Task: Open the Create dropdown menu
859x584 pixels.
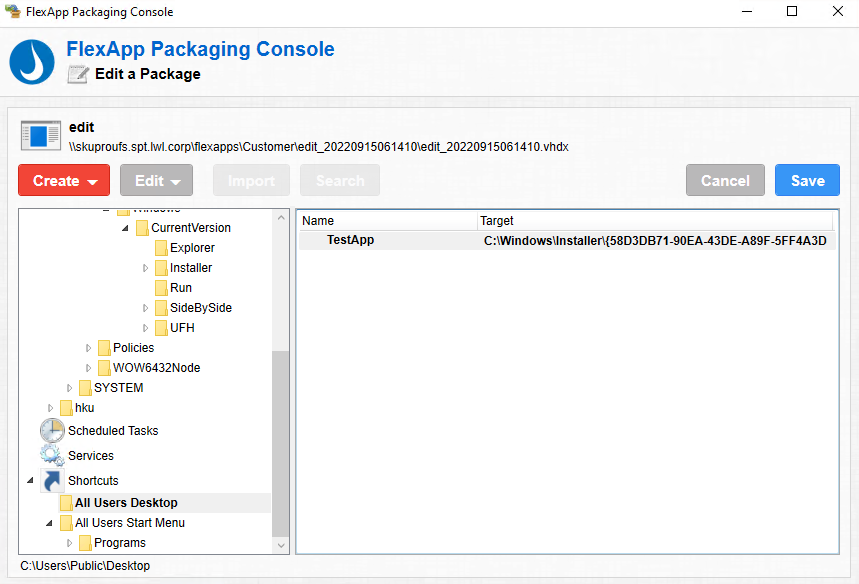Action: pos(64,180)
